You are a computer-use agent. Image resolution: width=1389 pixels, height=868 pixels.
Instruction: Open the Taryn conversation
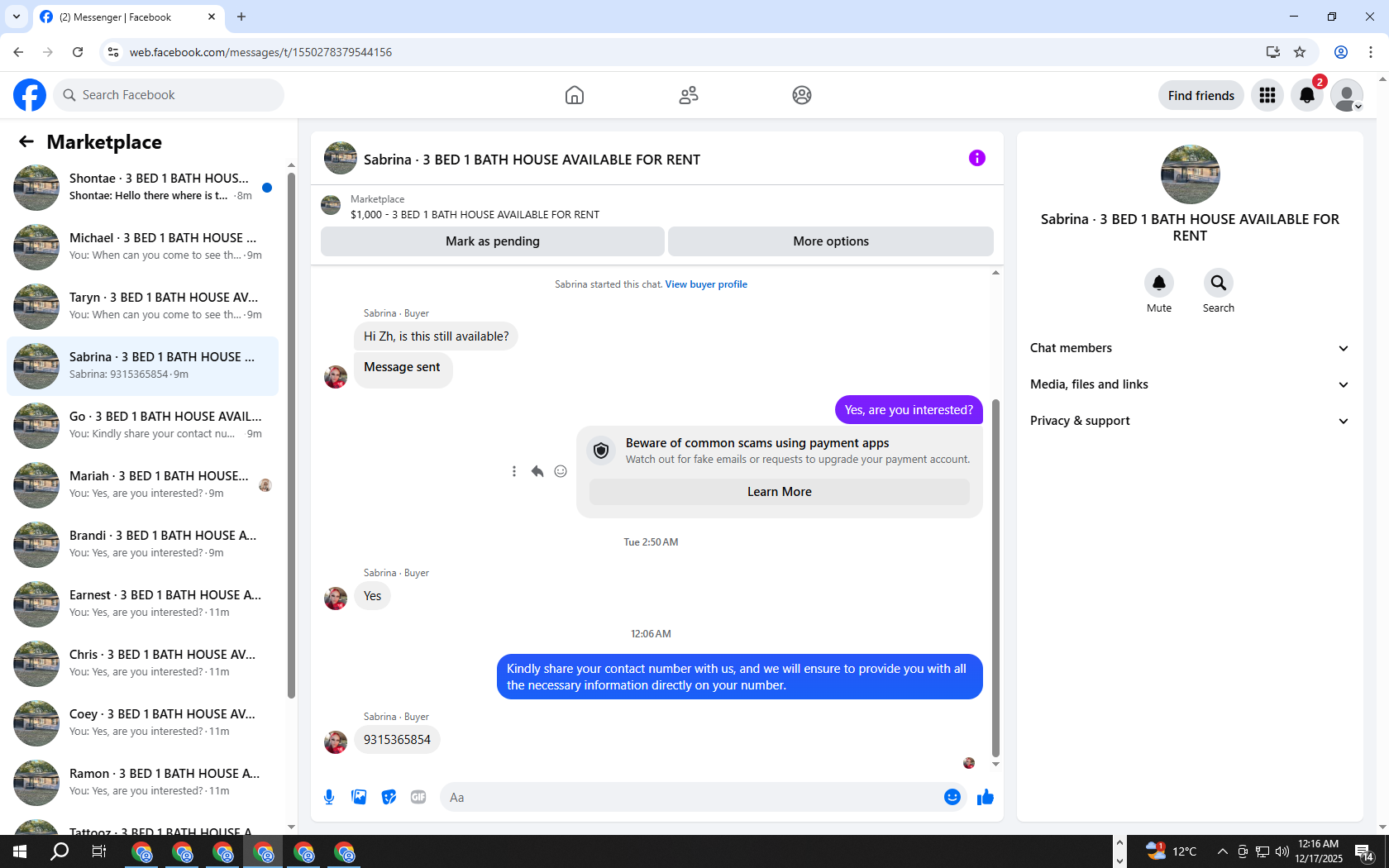pyautogui.click(x=143, y=306)
